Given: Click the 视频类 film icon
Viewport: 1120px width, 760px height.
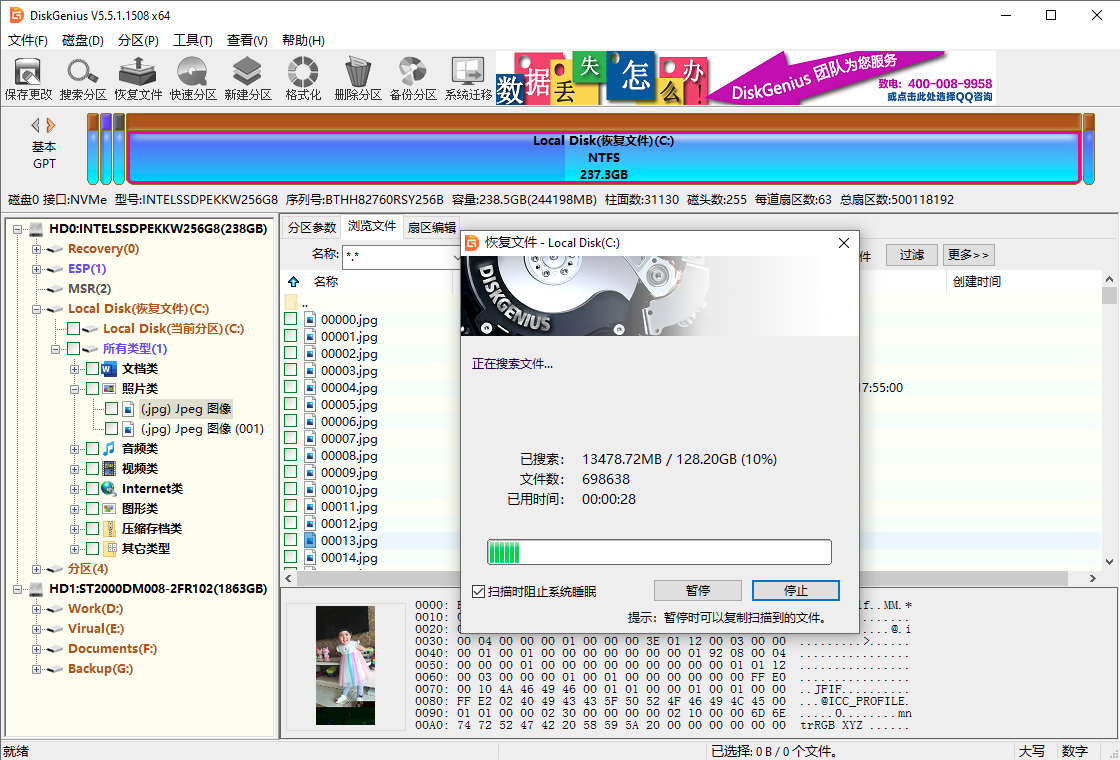Looking at the screenshot, I should 109,469.
